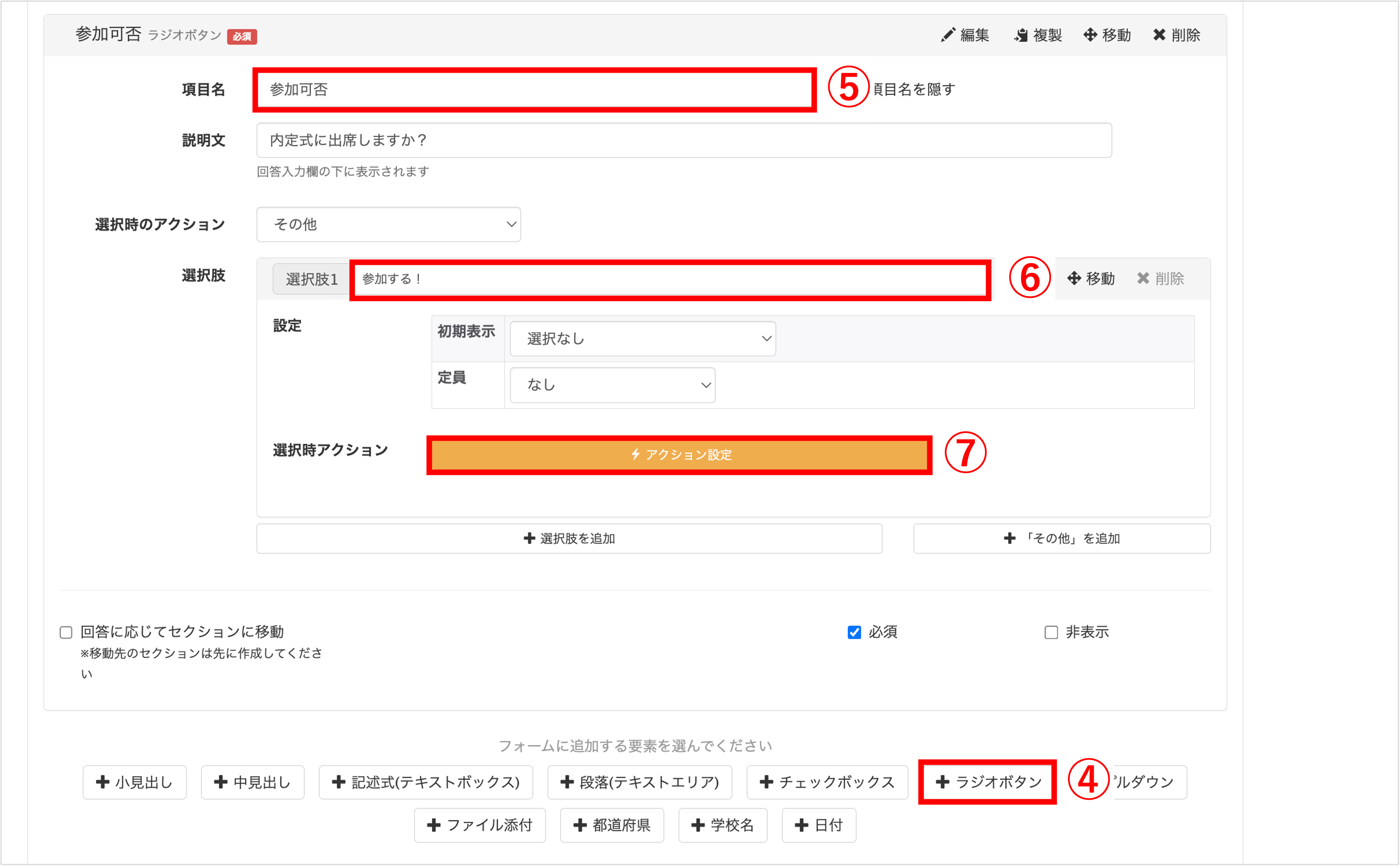Enable the 非表示 checkbox

pyautogui.click(x=1051, y=632)
